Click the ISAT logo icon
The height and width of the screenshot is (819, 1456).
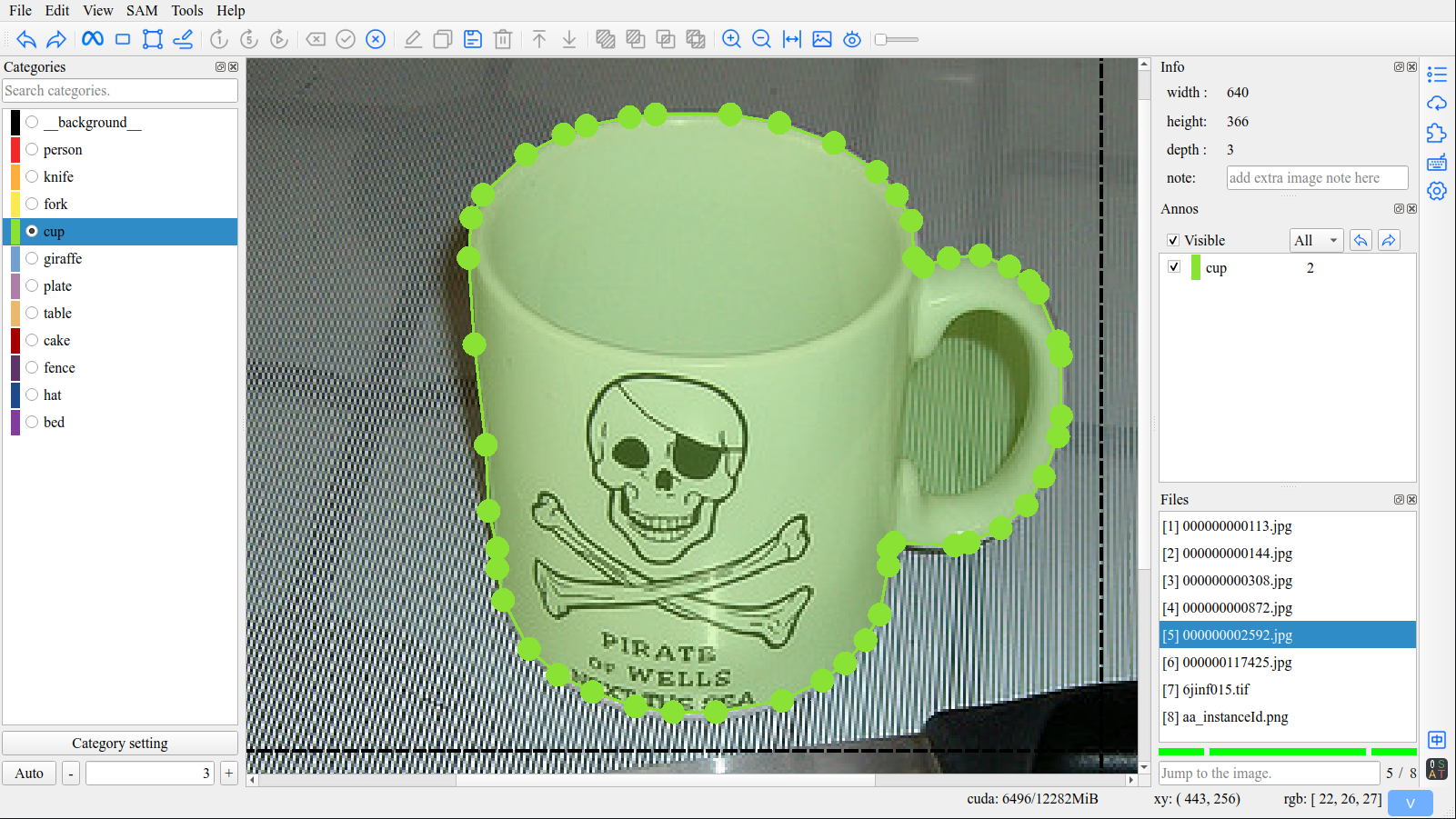pyautogui.click(x=1437, y=769)
